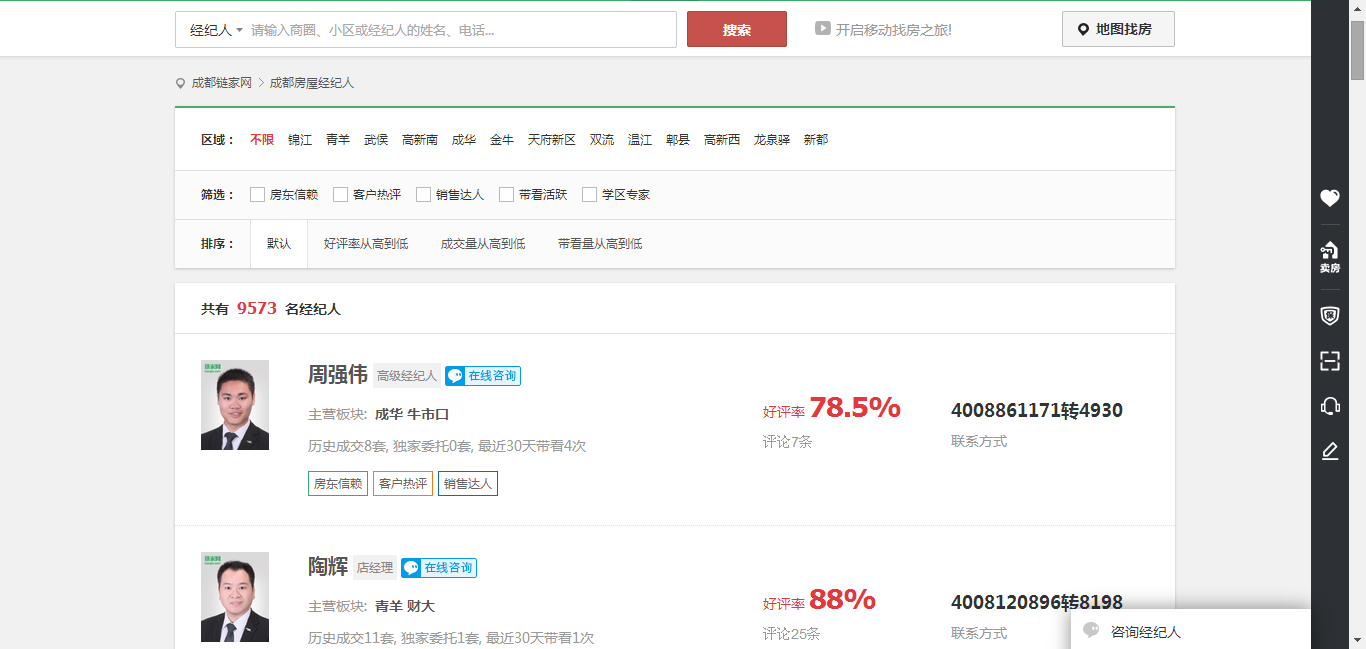
Task: Click the map pin icon in 地图找房
Action: [x=1083, y=30]
